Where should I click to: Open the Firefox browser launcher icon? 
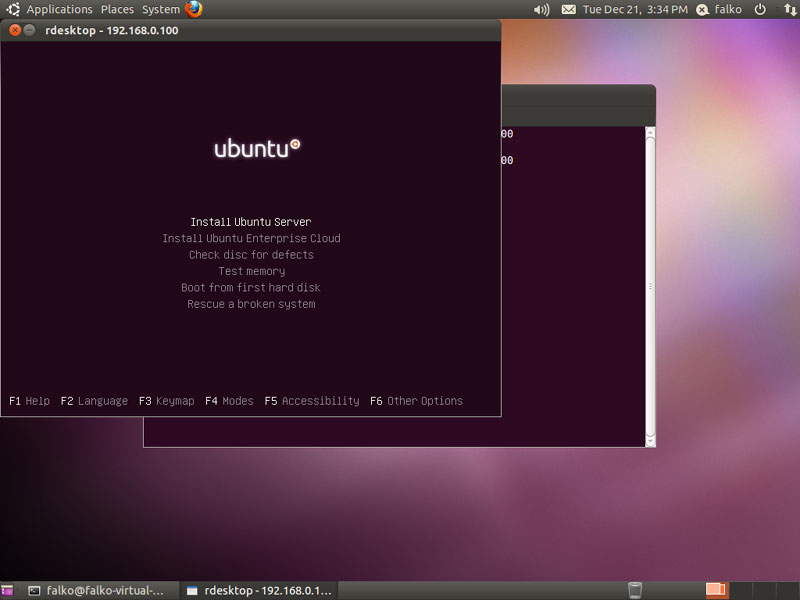[194, 9]
